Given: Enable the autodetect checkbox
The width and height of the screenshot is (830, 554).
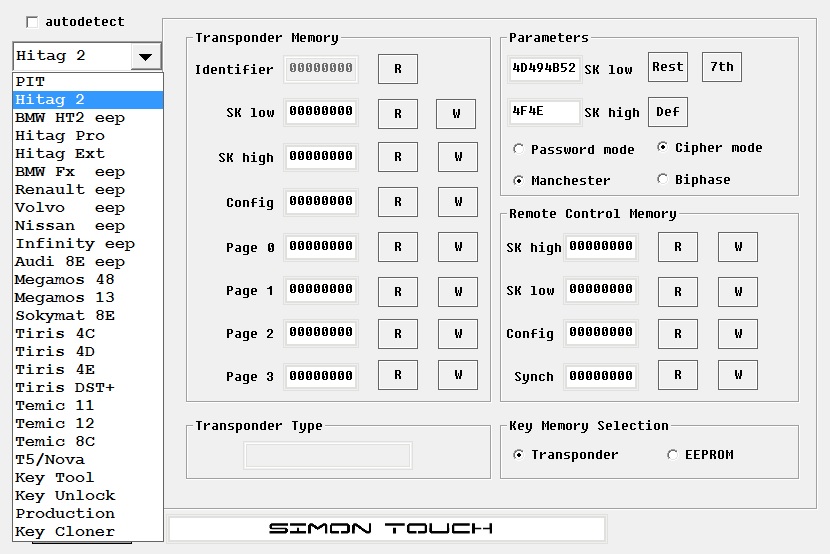Looking at the screenshot, I should (x=32, y=22).
